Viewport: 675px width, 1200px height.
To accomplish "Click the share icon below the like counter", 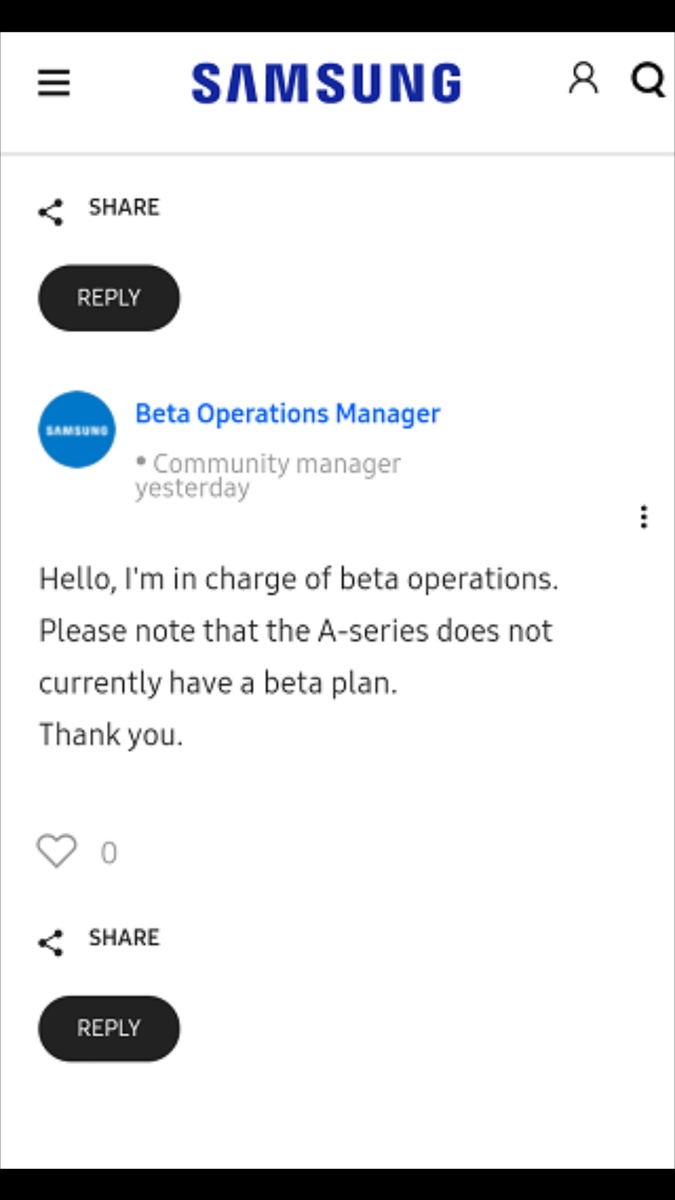I will [51, 942].
